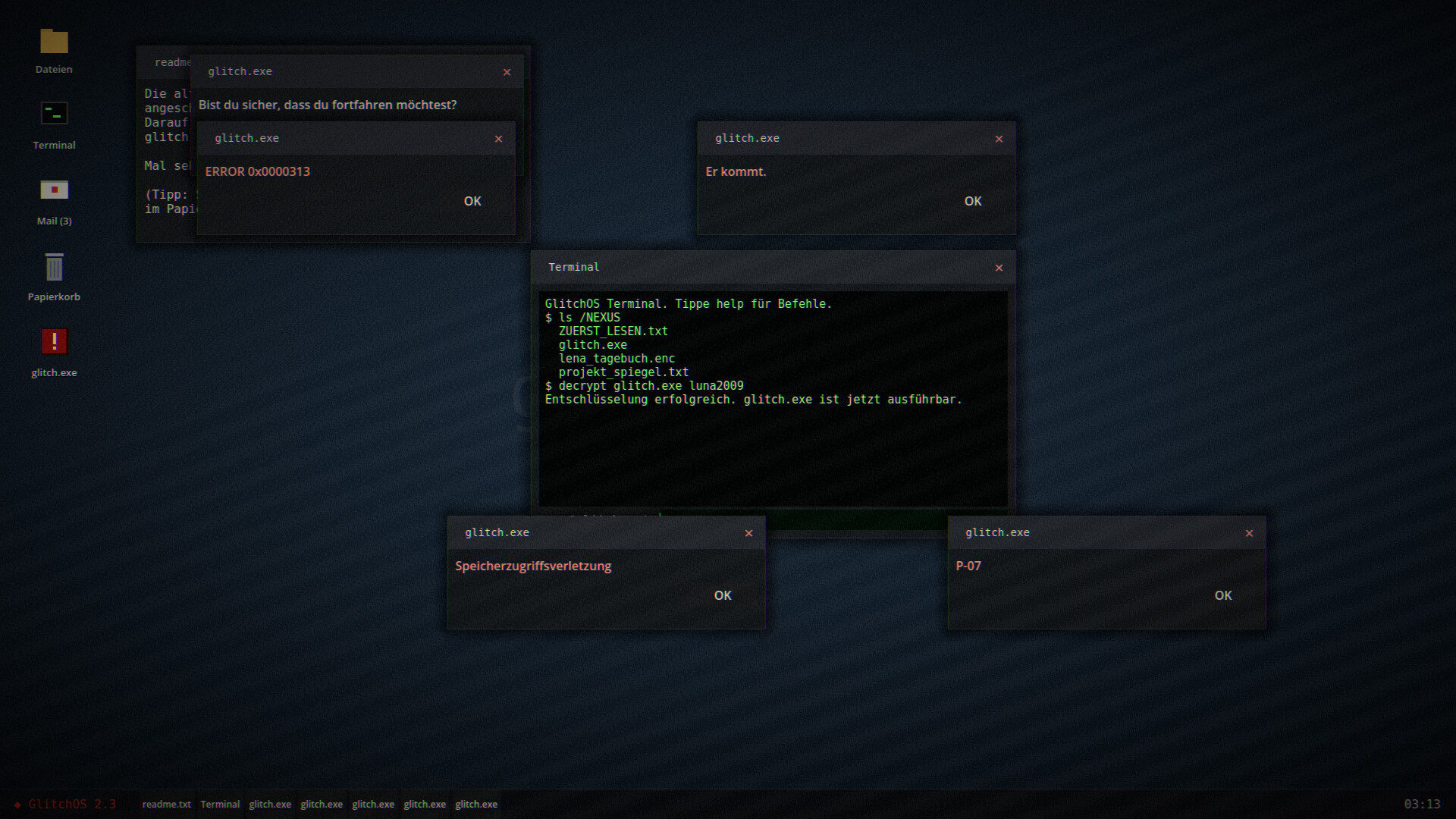This screenshot has height=819, width=1456.
Task: Click projekt_spiegel.txt in the terminal output
Action: pyautogui.click(x=623, y=372)
